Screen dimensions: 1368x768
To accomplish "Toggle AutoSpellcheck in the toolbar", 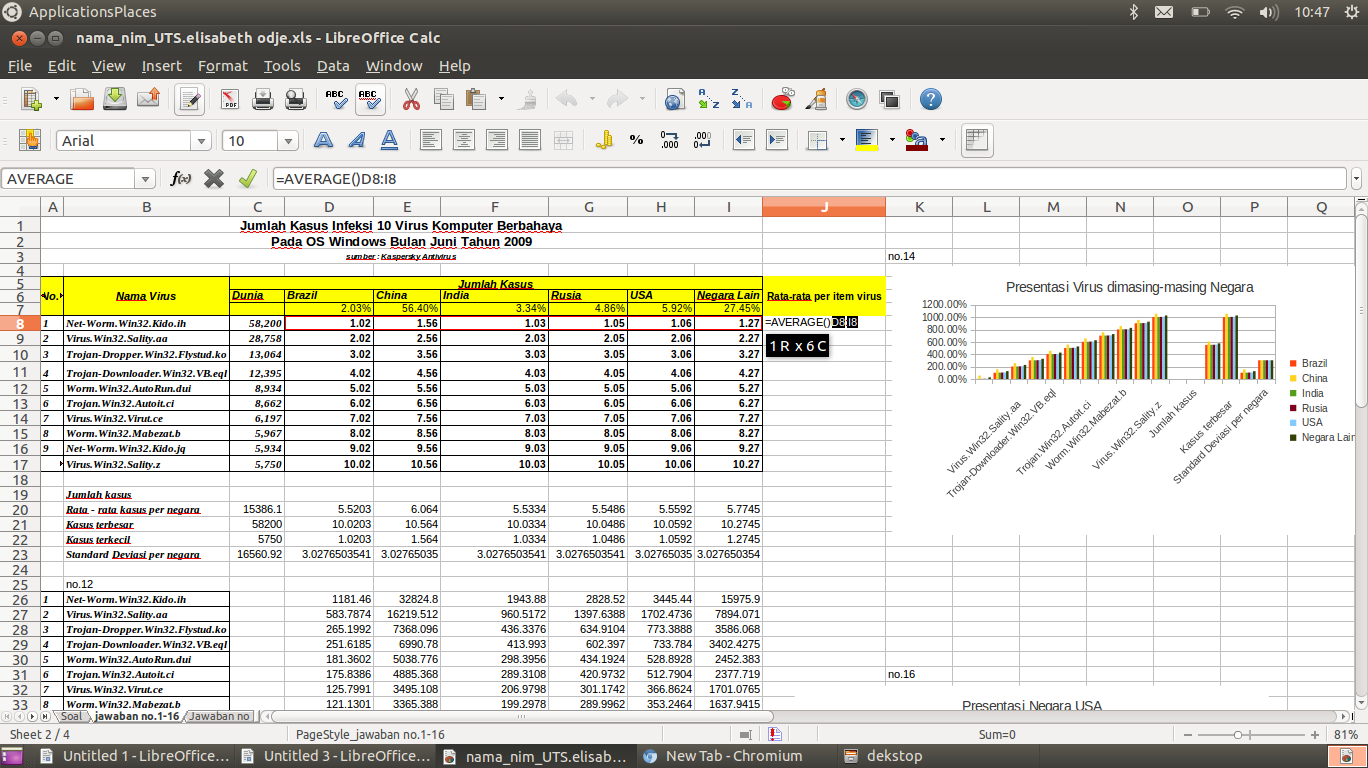I will pyautogui.click(x=369, y=99).
